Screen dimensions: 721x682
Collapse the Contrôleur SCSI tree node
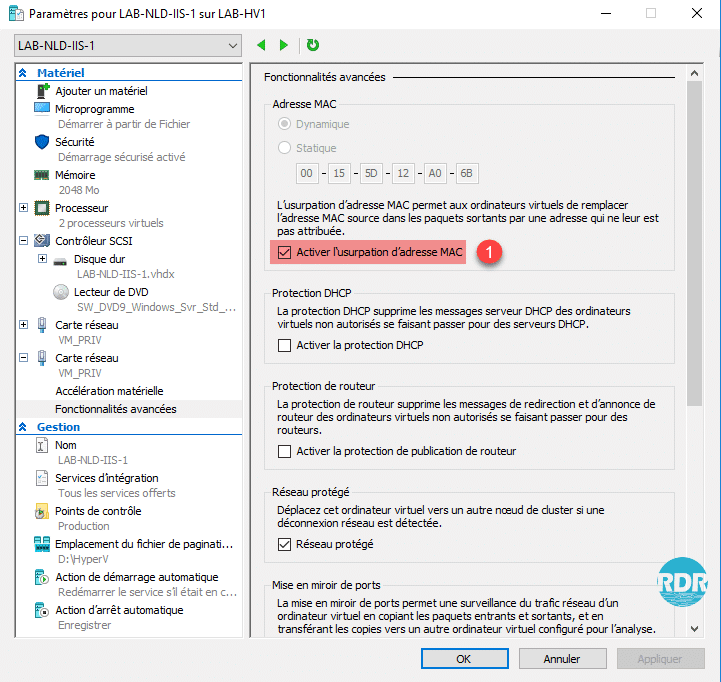coord(23,241)
